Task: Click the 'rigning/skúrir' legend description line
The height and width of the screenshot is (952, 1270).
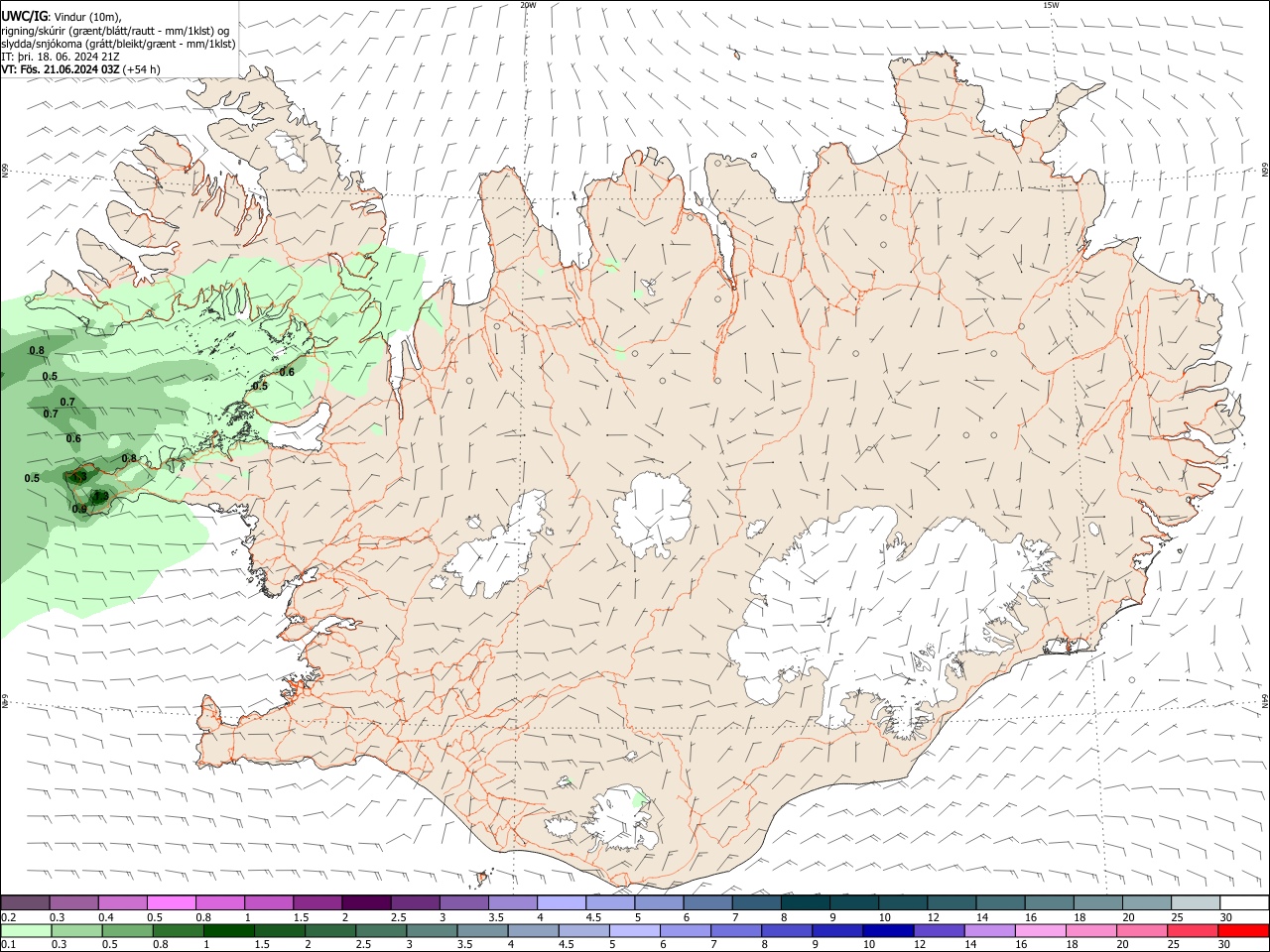Action: tap(115, 31)
